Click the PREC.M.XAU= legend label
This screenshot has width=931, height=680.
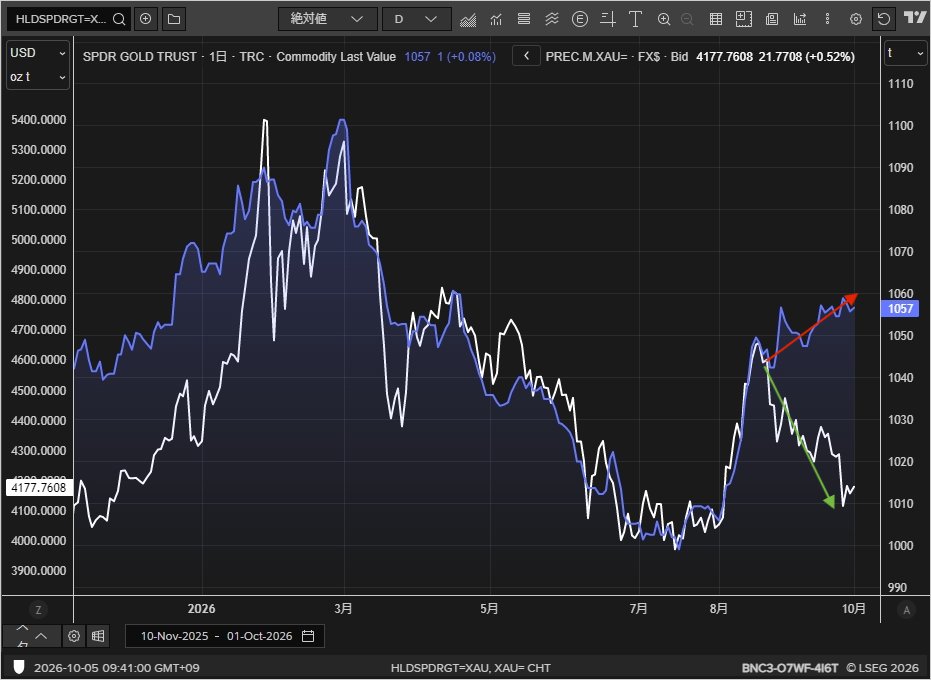tap(586, 56)
